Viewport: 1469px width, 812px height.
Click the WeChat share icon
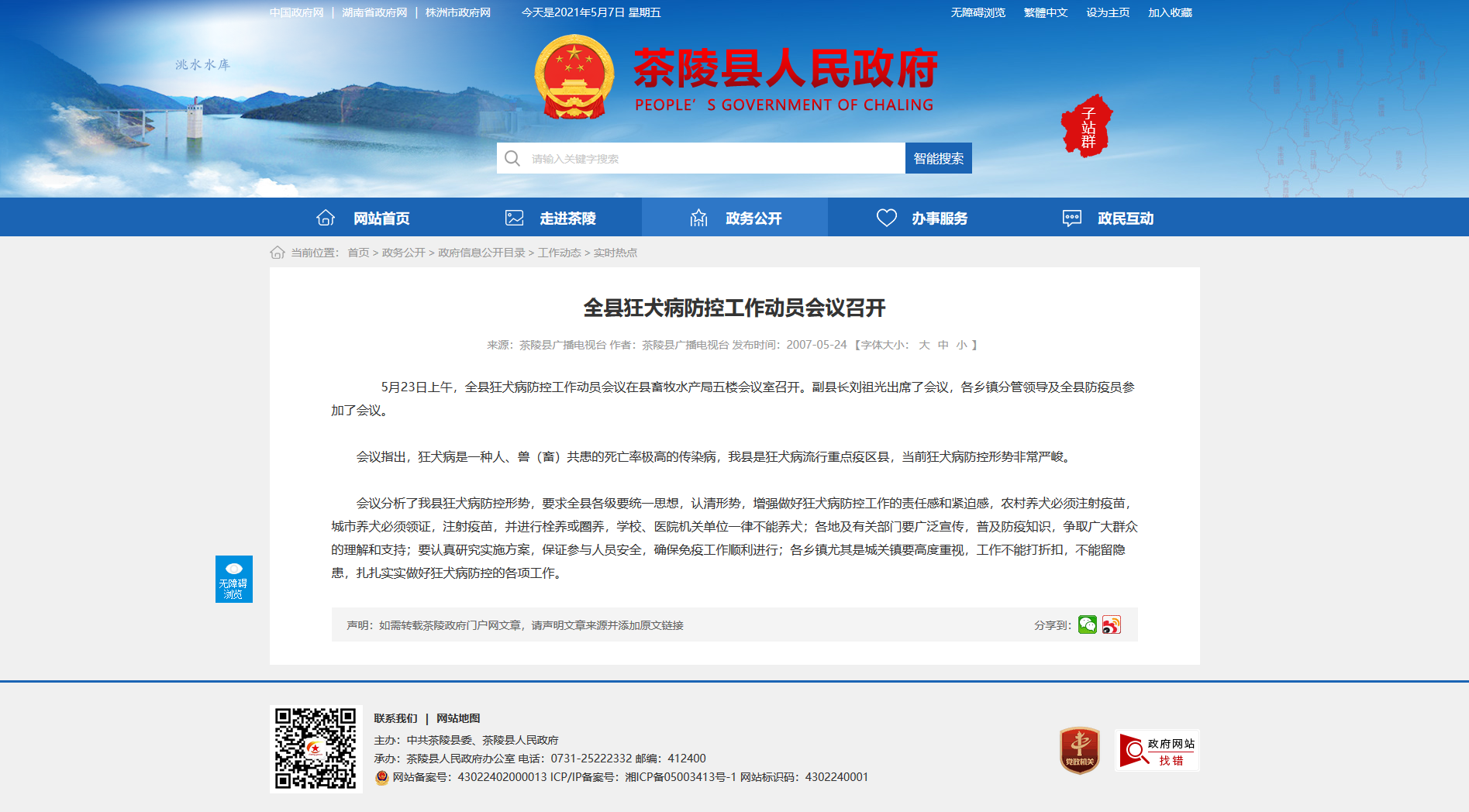pyautogui.click(x=1087, y=624)
